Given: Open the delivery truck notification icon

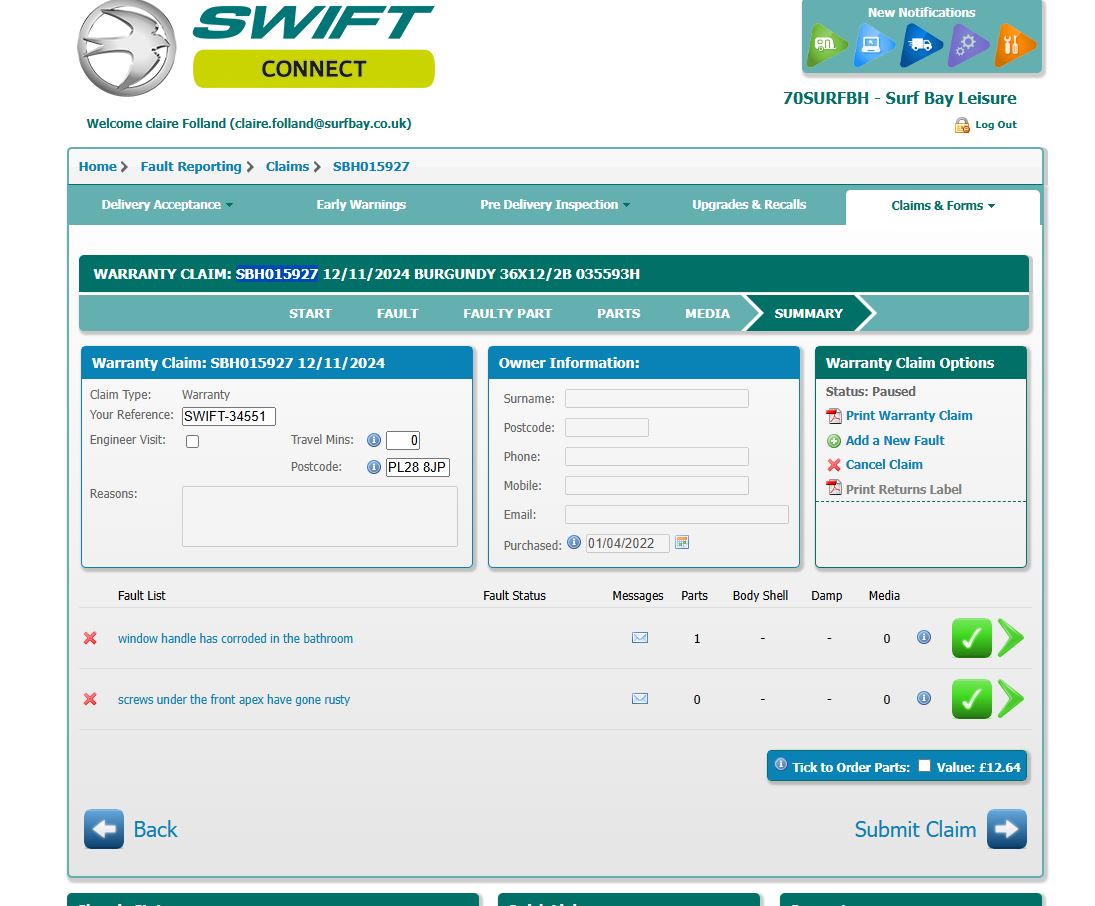Looking at the screenshot, I should pos(920,45).
